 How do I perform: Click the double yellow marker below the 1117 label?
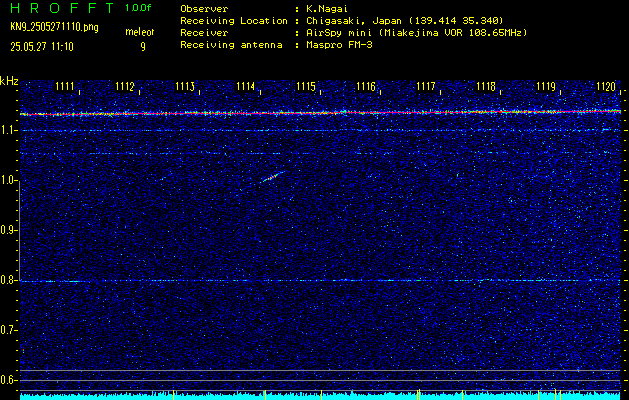pyautogui.click(x=418, y=394)
